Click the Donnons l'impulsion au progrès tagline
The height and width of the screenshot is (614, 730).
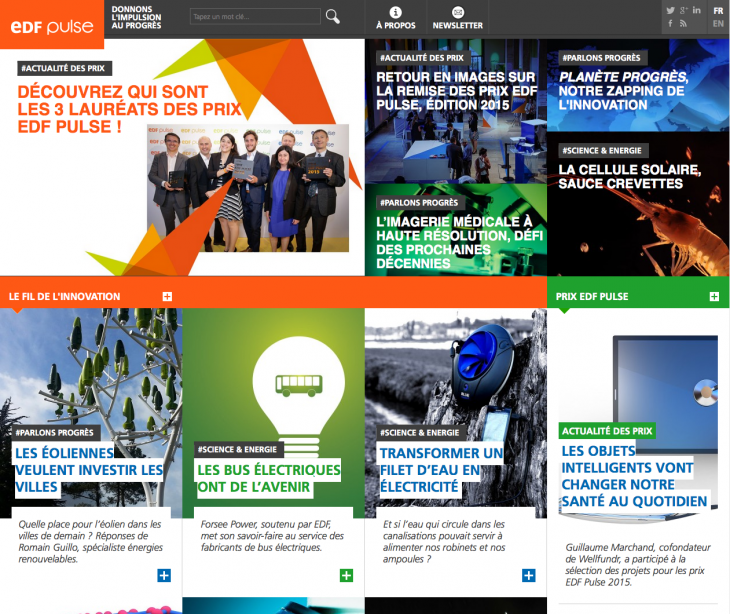point(136,17)
